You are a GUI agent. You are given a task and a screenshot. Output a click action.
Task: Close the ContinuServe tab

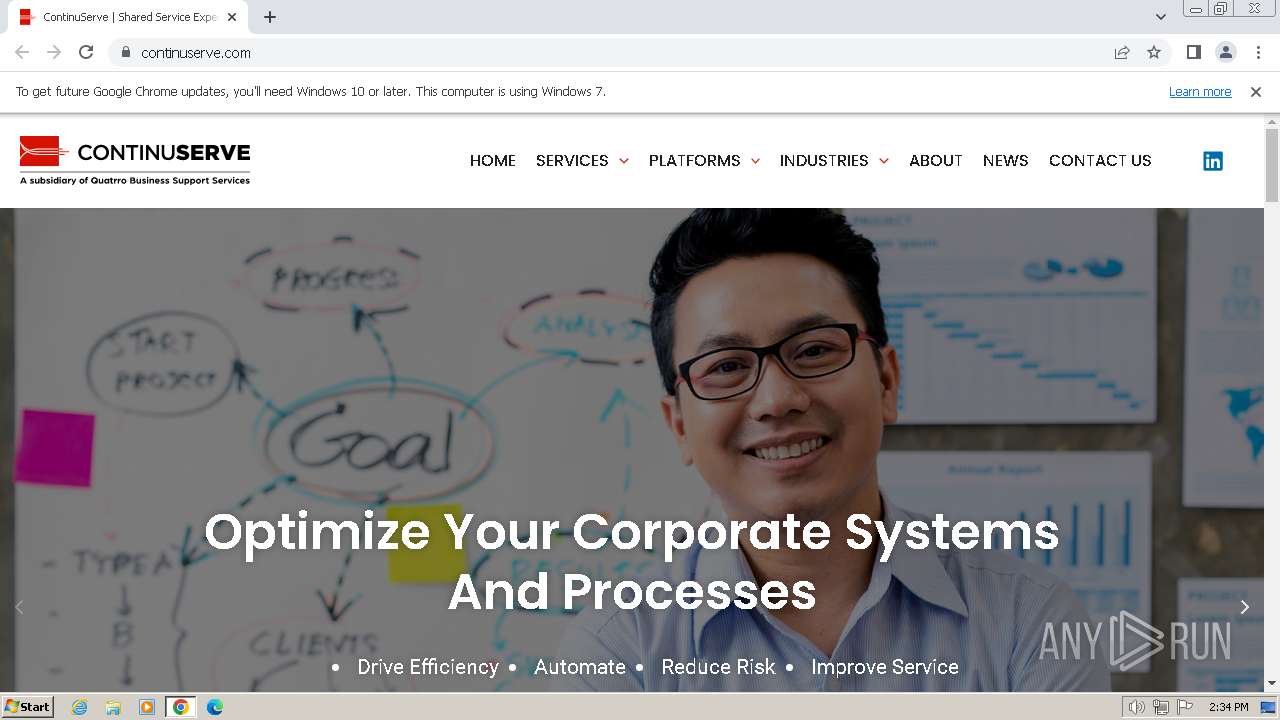point(232,17)
